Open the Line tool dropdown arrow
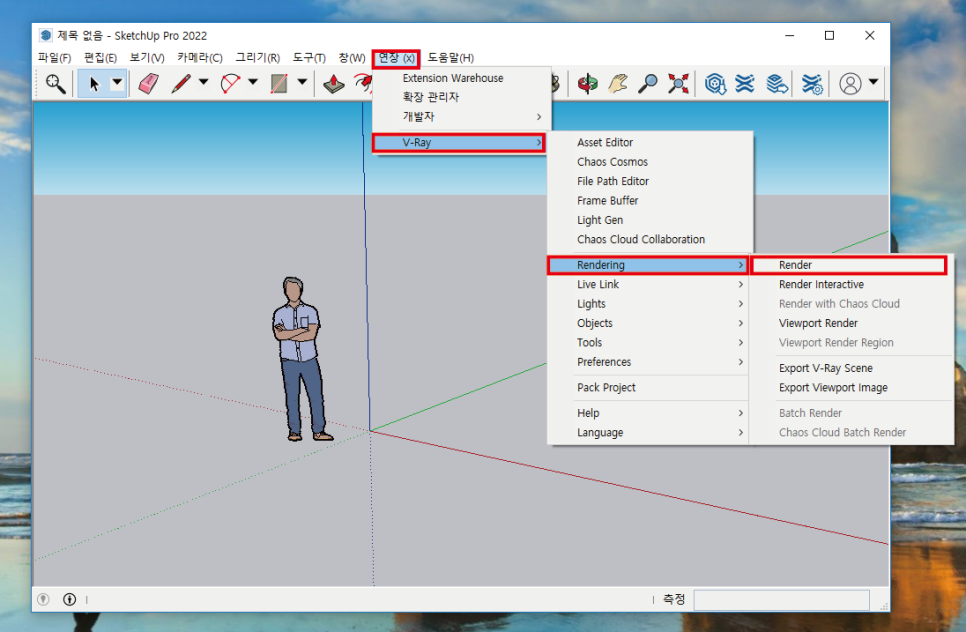This screenshot has width=966, height=632. pos(203,82)
